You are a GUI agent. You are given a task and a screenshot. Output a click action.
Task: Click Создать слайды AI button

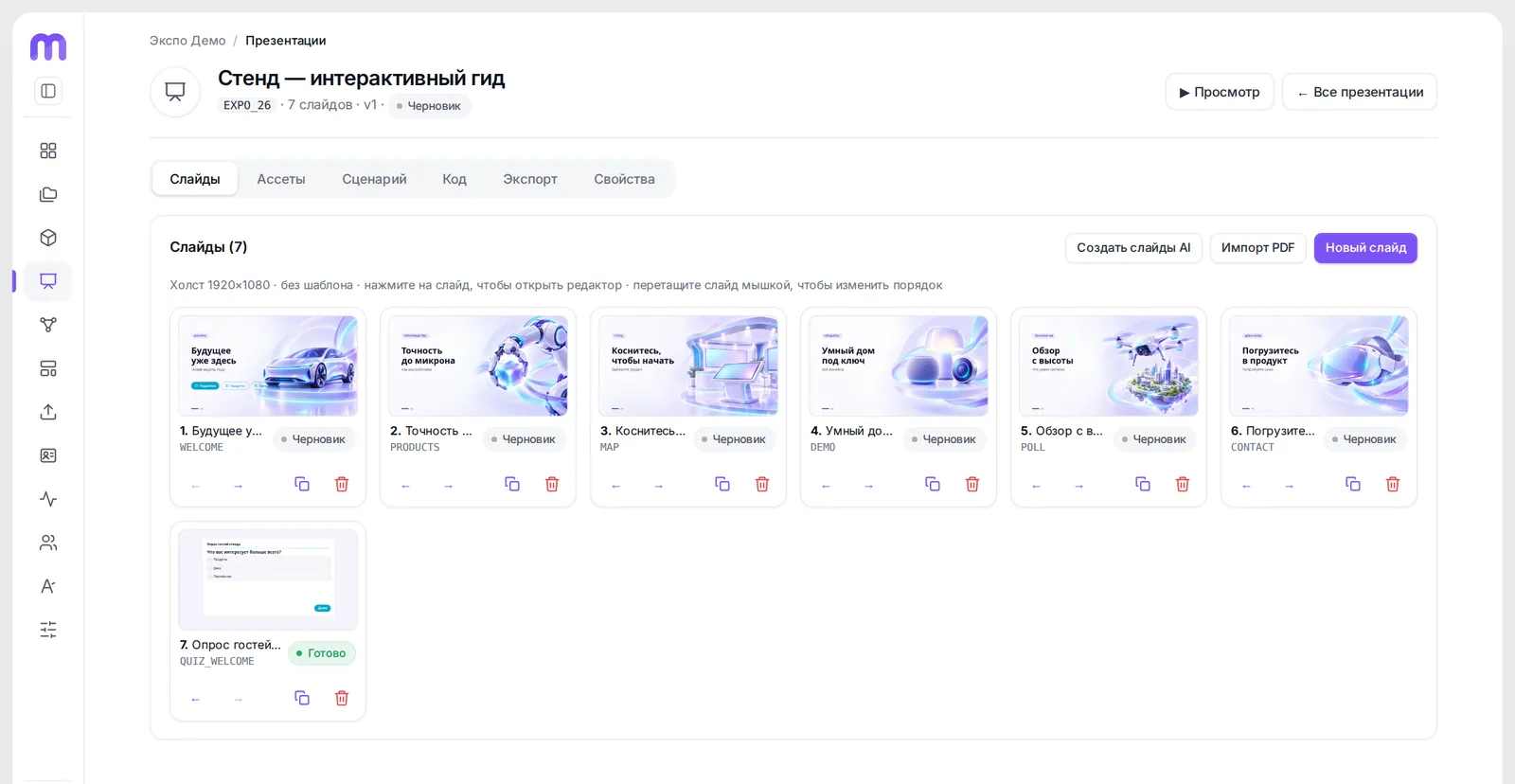[x=1133, y=248]
